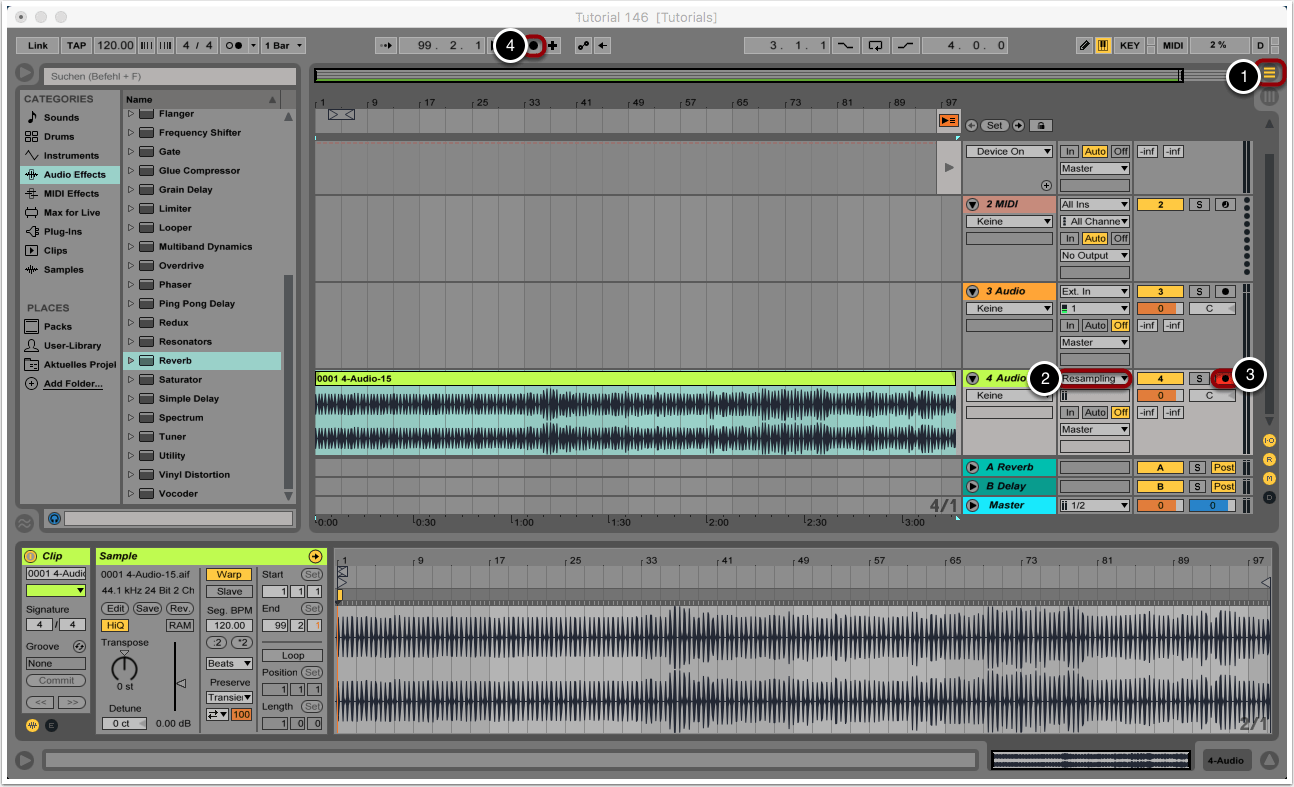The height and width of the screenshot is (787, 1294).
Task: Arm the 4 Audio track for recording
Action: click(x=1224, y=378)
